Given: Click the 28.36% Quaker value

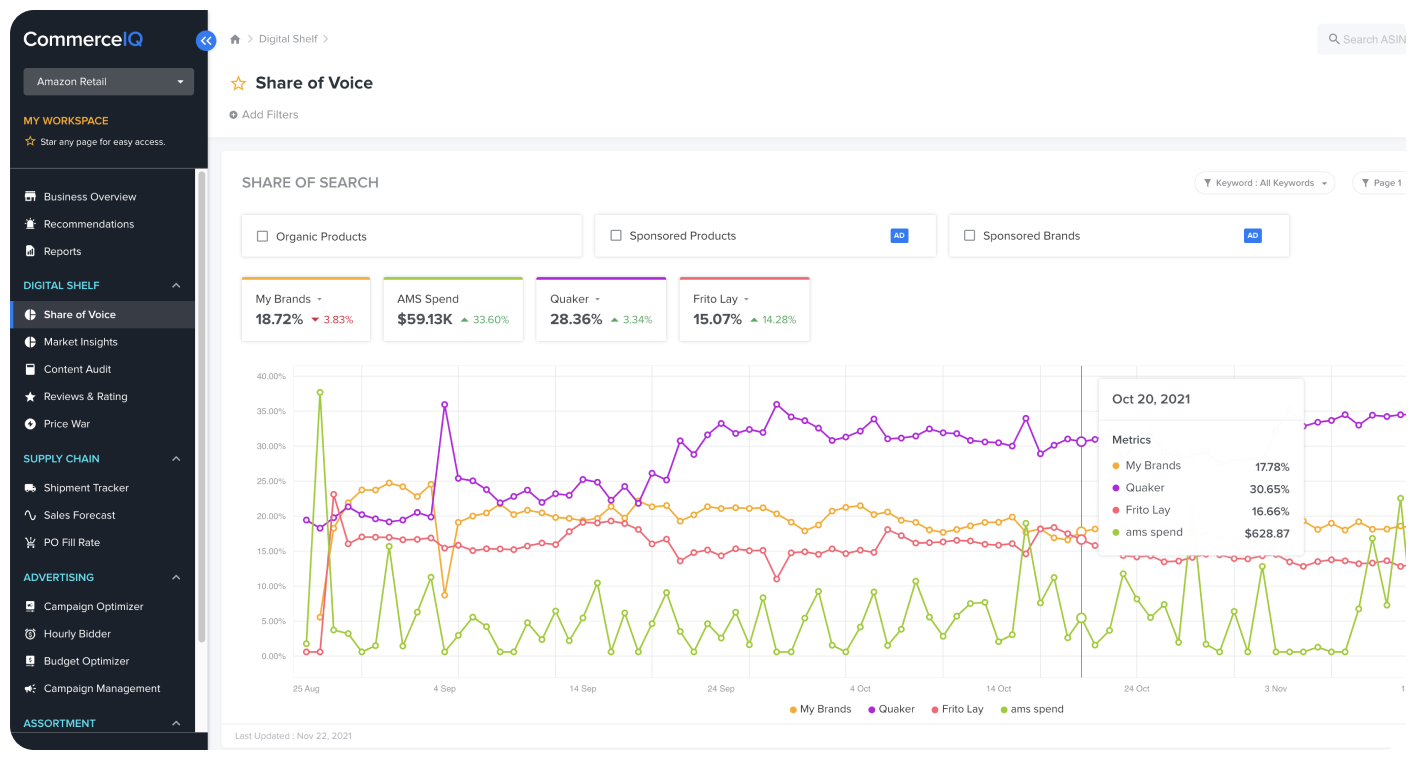Looking at the screenshot, I should [x=576, y=320].
